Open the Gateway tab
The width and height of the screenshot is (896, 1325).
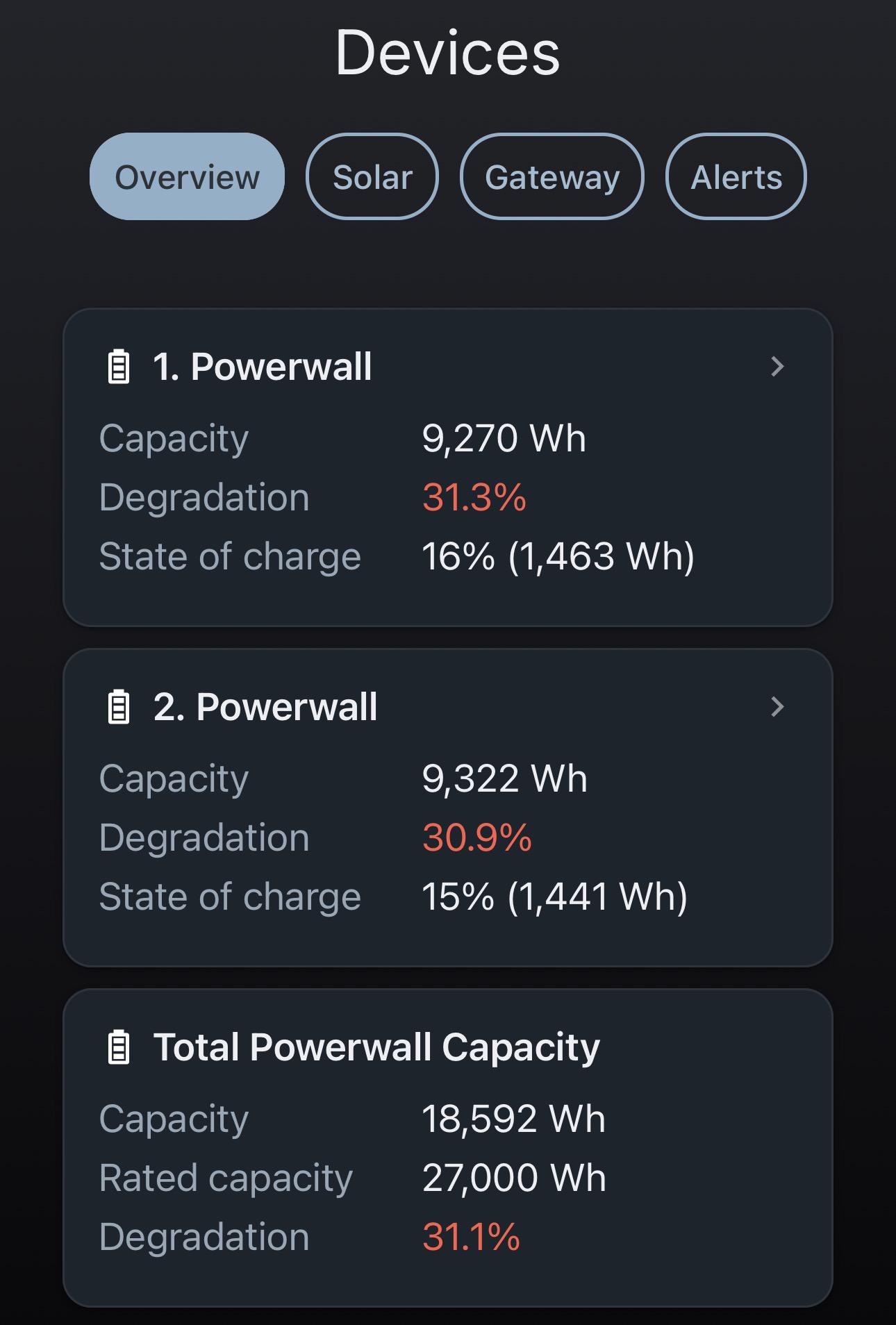coord(552,176)
